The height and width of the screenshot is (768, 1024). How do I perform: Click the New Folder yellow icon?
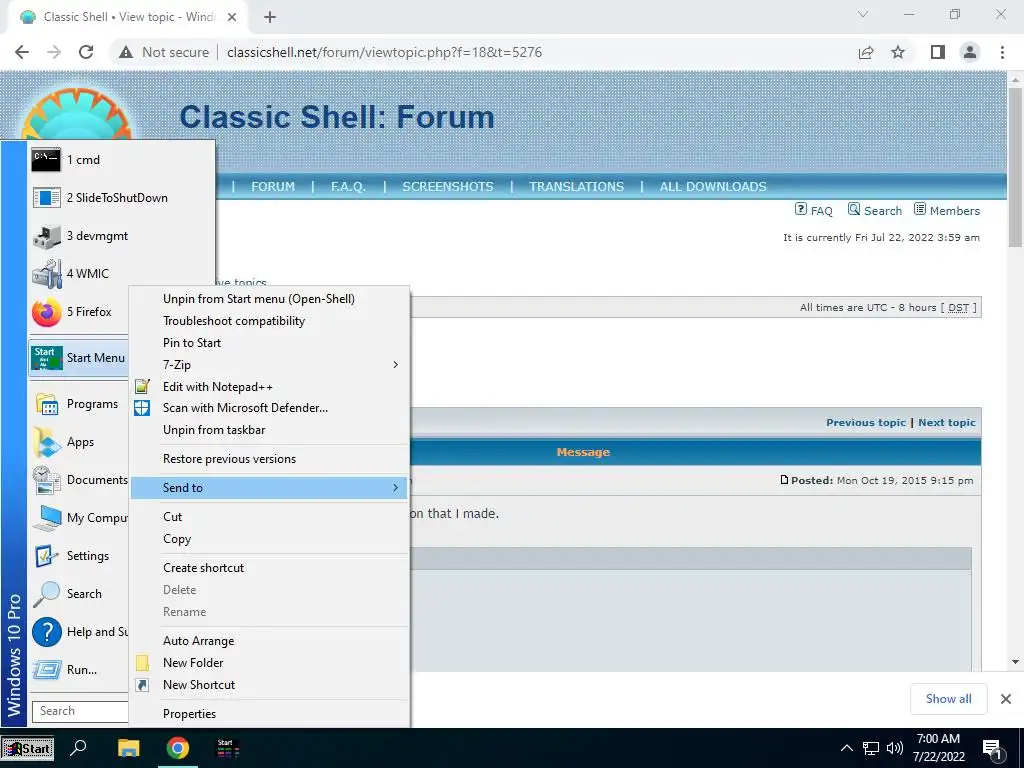coord(142,663)
